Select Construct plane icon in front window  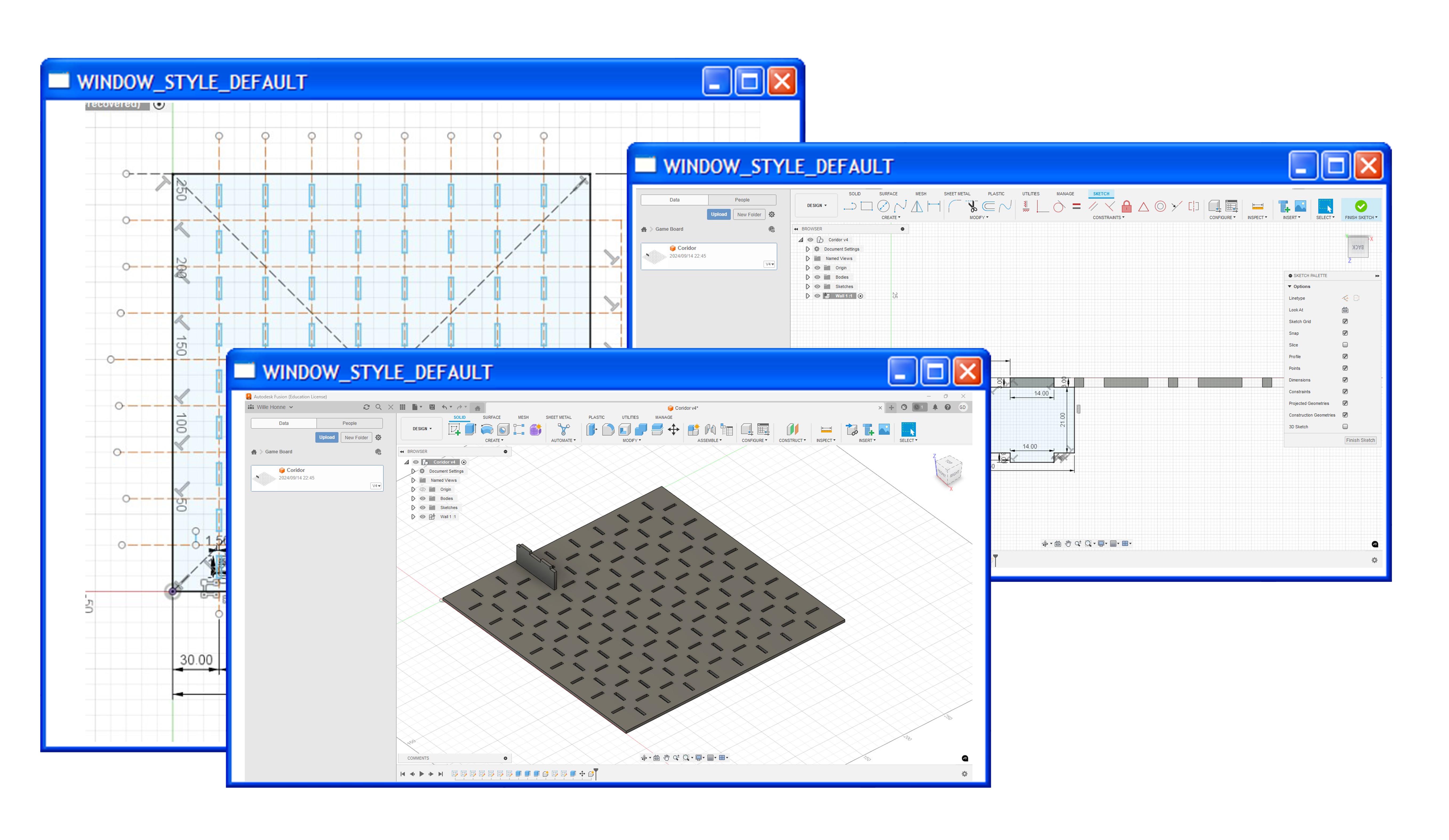tap(792, 430)
